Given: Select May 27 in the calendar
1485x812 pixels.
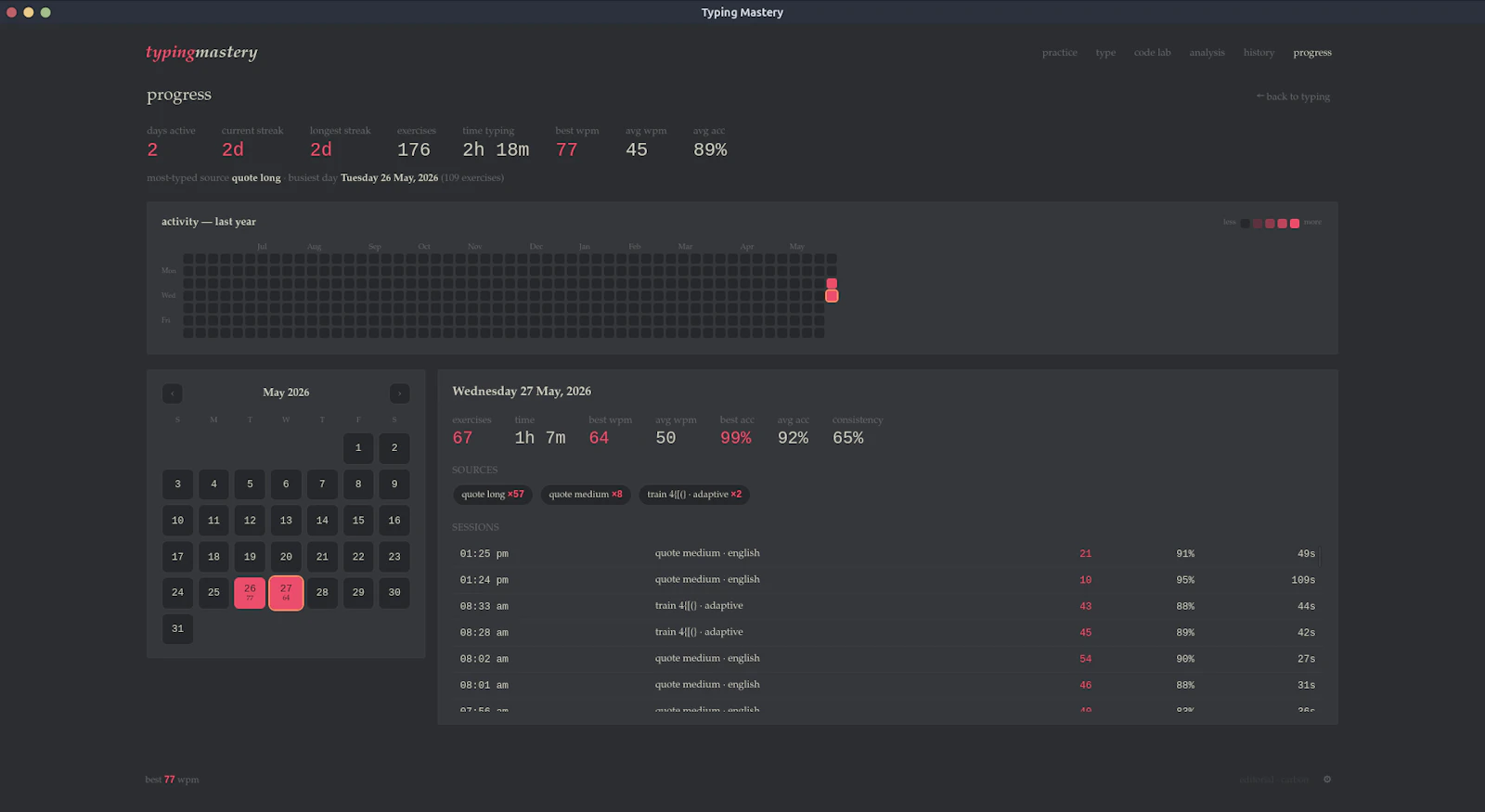Looking at the screenshot, I should (x=286, y=592).
